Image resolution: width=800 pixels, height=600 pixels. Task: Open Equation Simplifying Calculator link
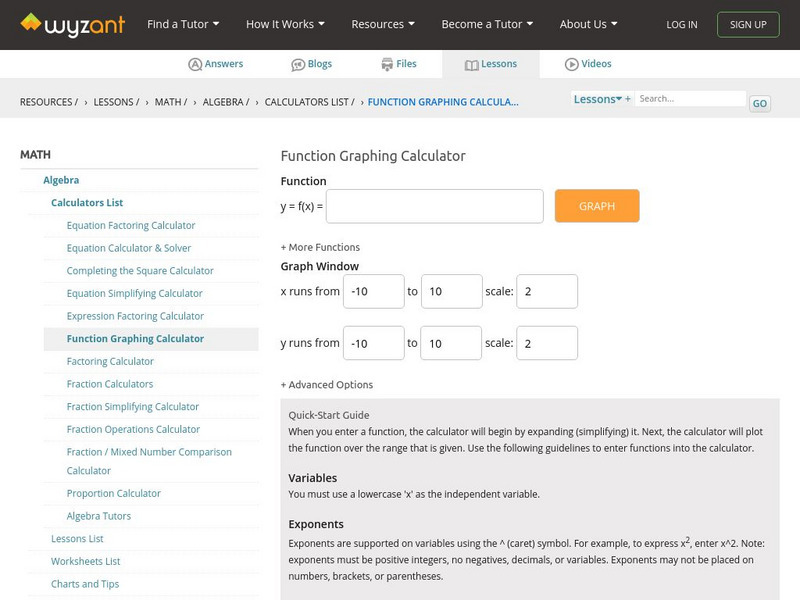pos(134,293)
